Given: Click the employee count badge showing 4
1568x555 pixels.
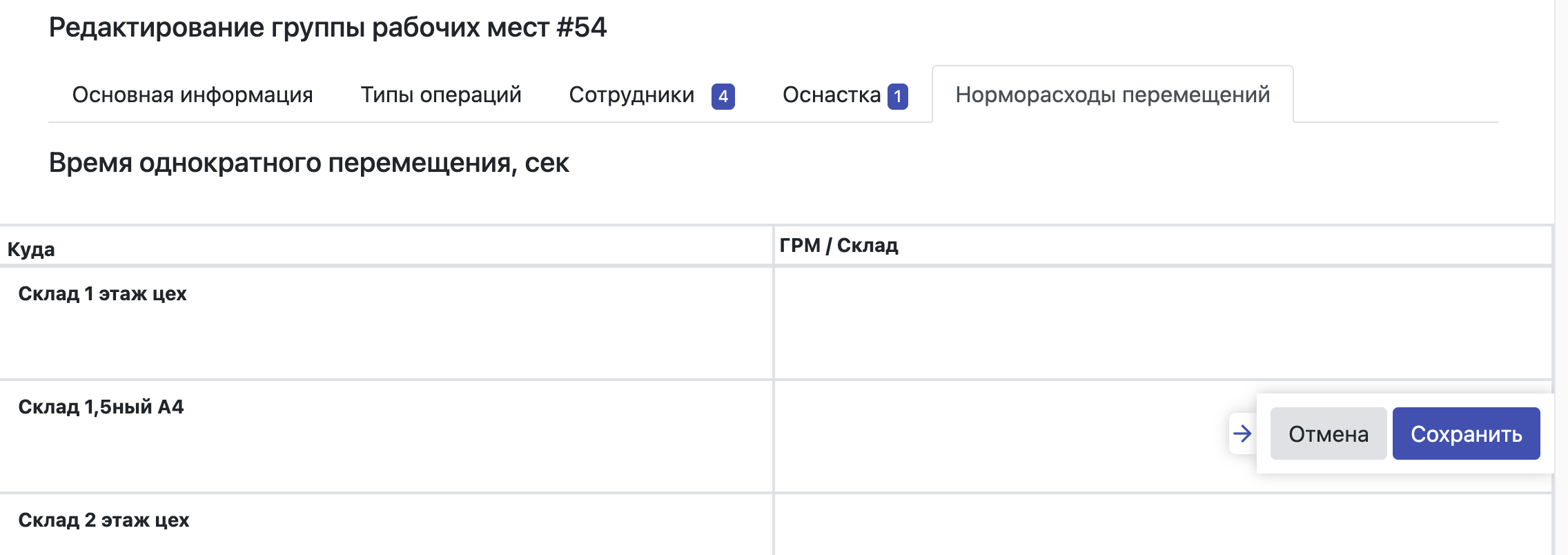Looking at the screenshot, I should (723, 96).
